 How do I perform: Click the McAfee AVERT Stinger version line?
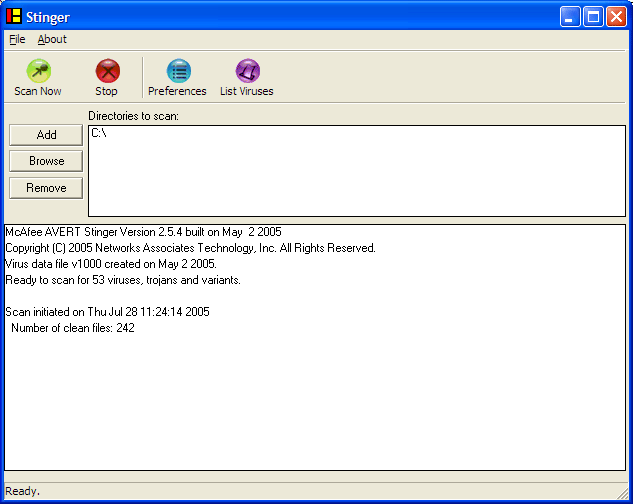143,232
